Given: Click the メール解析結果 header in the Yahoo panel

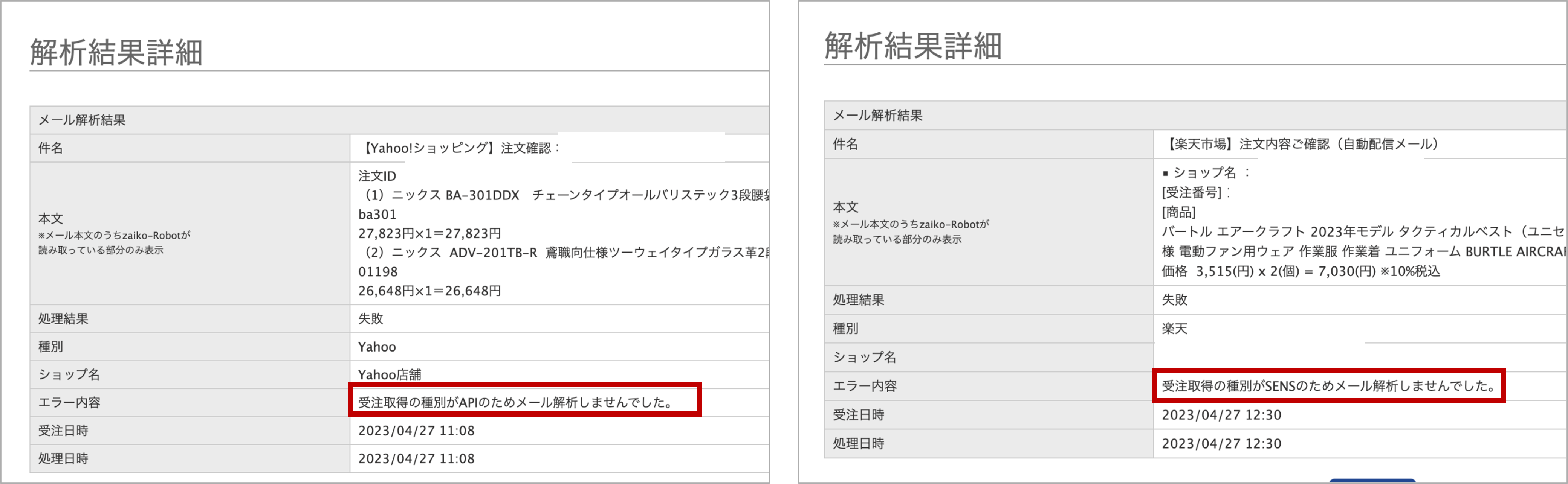Looking at the screenshot, I should tap(82, 120).
